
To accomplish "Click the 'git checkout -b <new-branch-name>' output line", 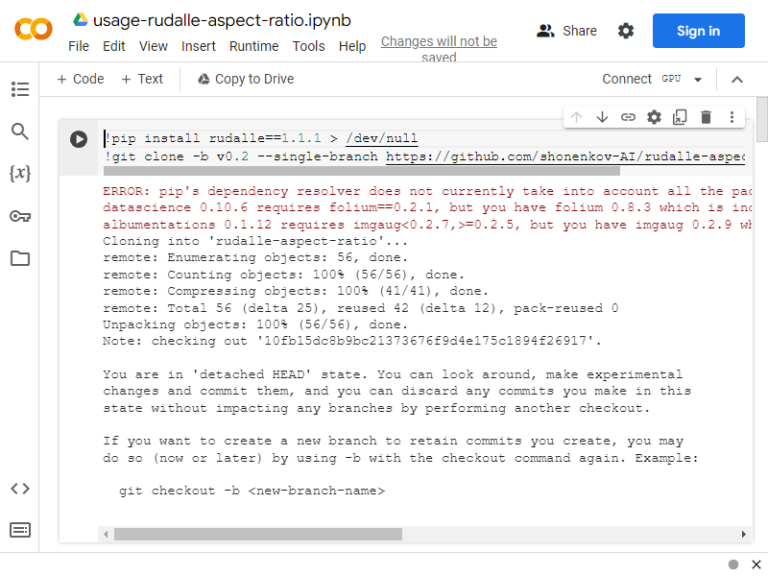I will pos(252,491).
